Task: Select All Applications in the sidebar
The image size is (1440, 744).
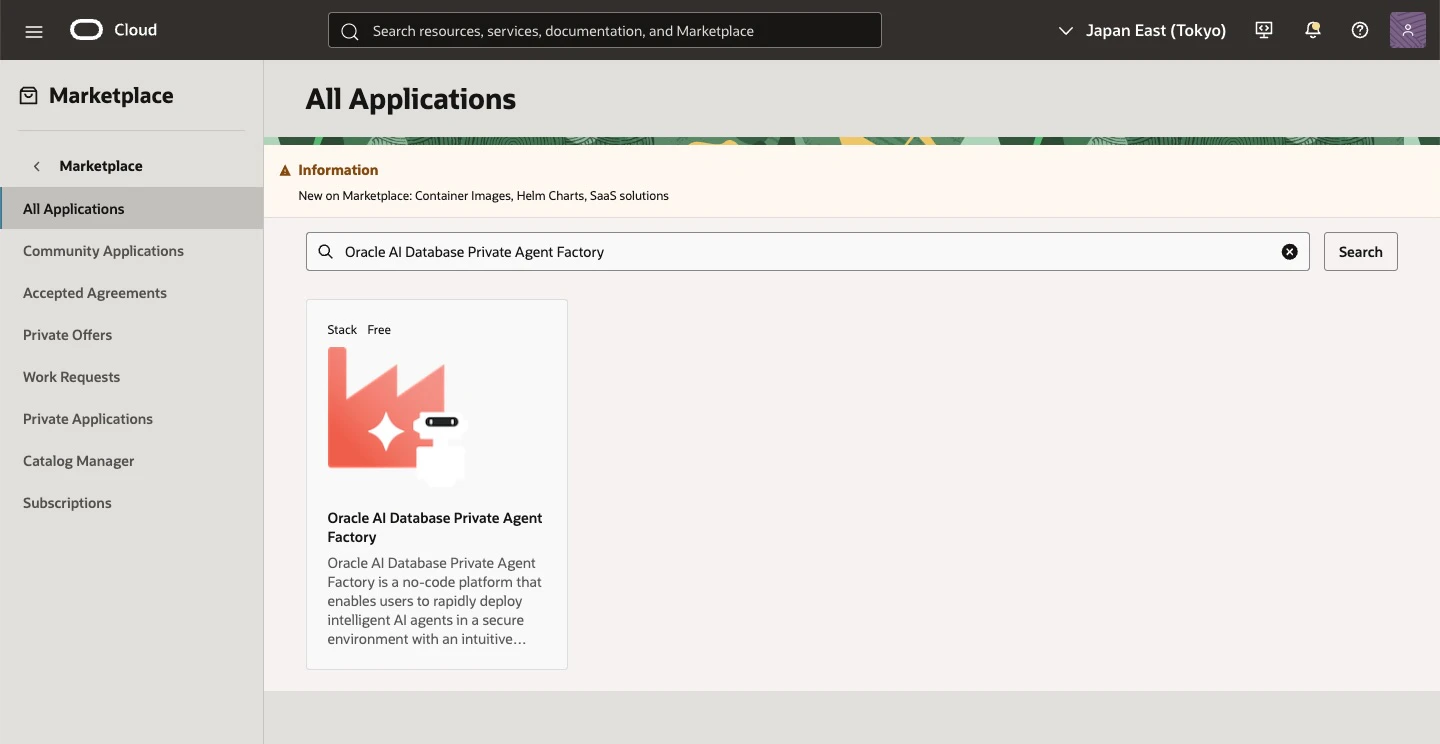Action: (131, 208)
